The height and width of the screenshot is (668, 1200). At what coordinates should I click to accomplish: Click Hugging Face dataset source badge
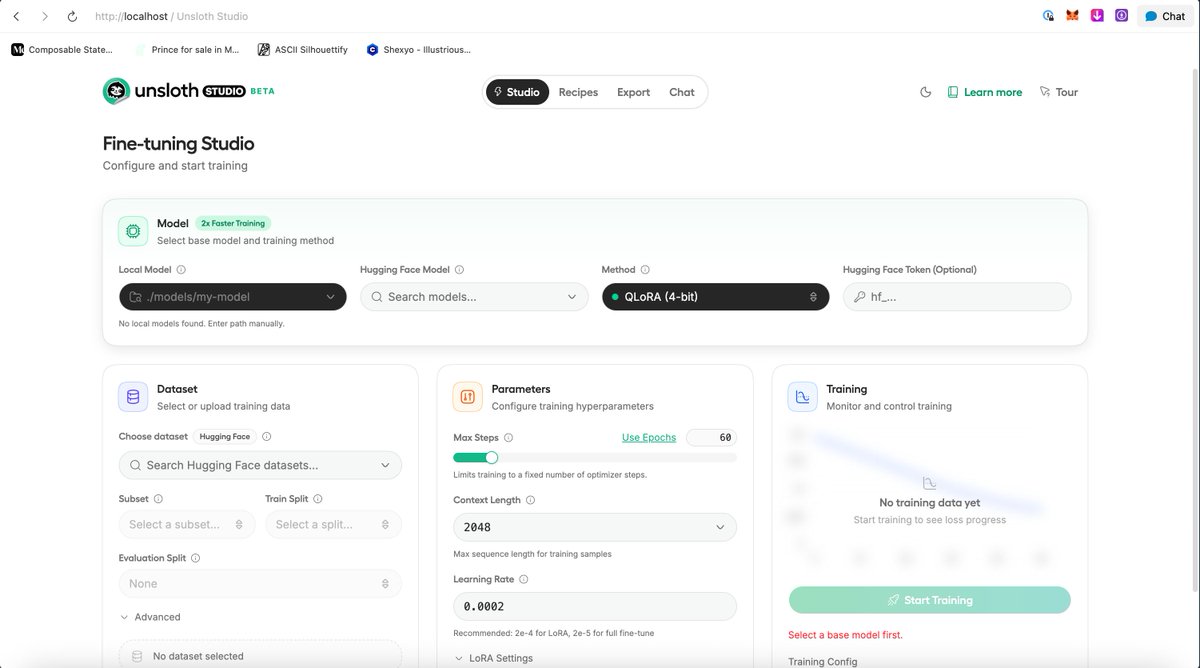(x=225, y=437)
